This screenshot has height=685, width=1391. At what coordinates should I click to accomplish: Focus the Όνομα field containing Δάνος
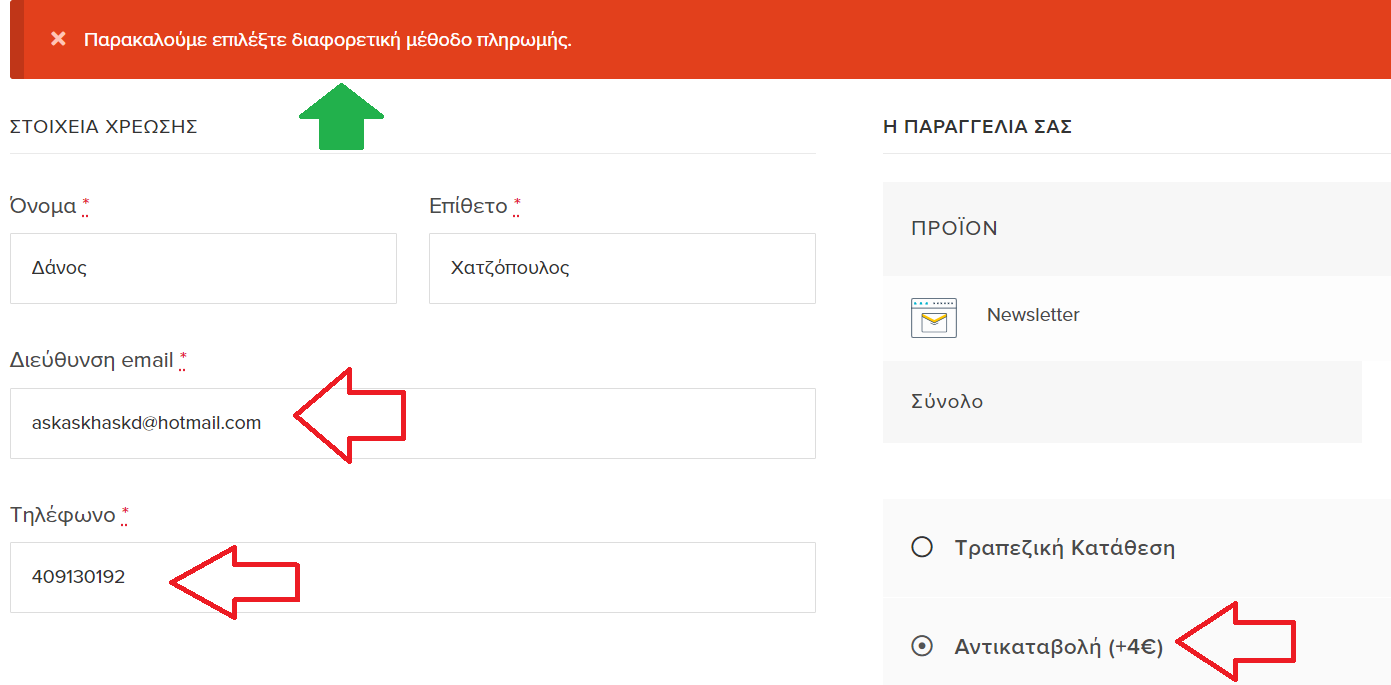(x=203, y=268)
